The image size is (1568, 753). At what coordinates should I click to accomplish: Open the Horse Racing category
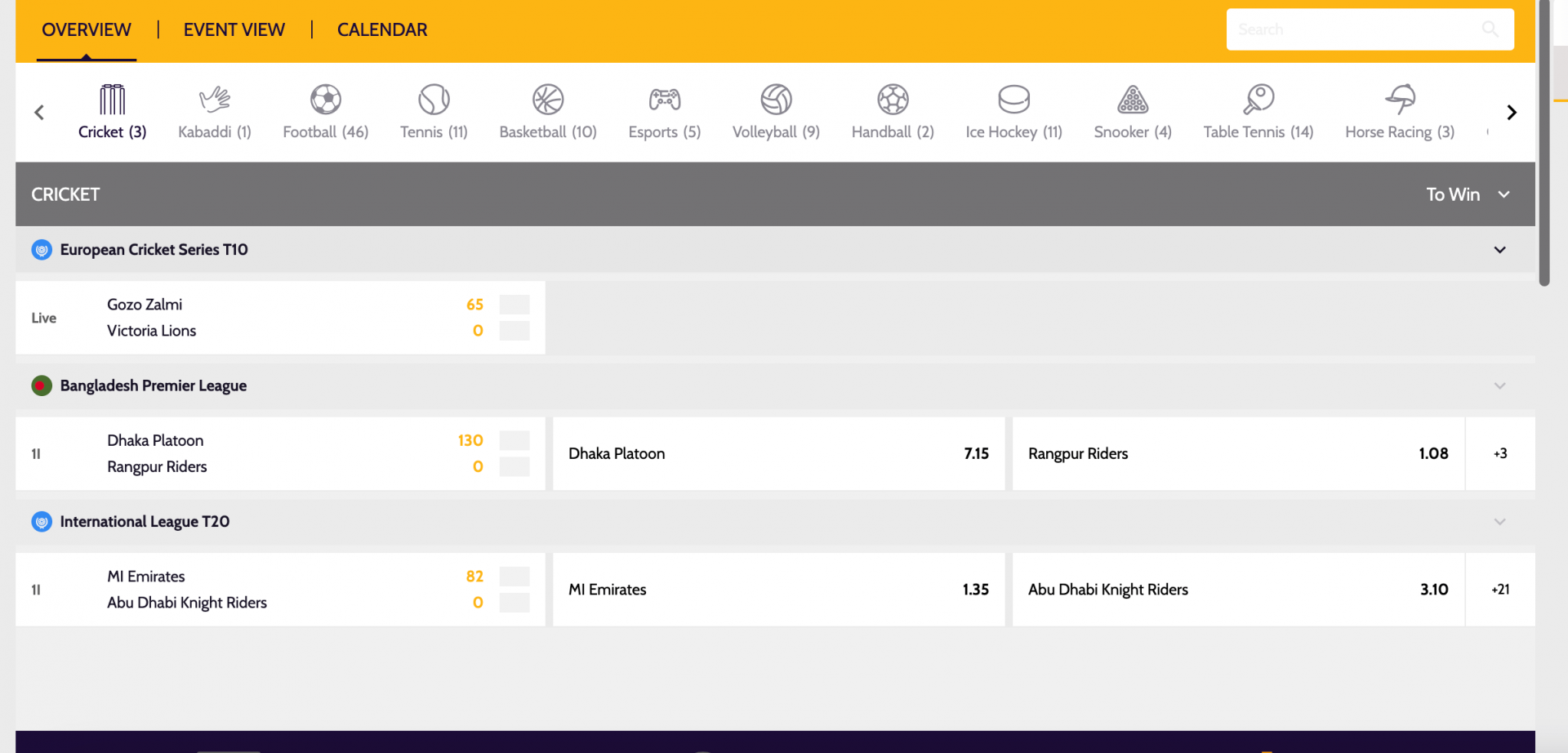pyautogui.click(x=1400, y=100)
